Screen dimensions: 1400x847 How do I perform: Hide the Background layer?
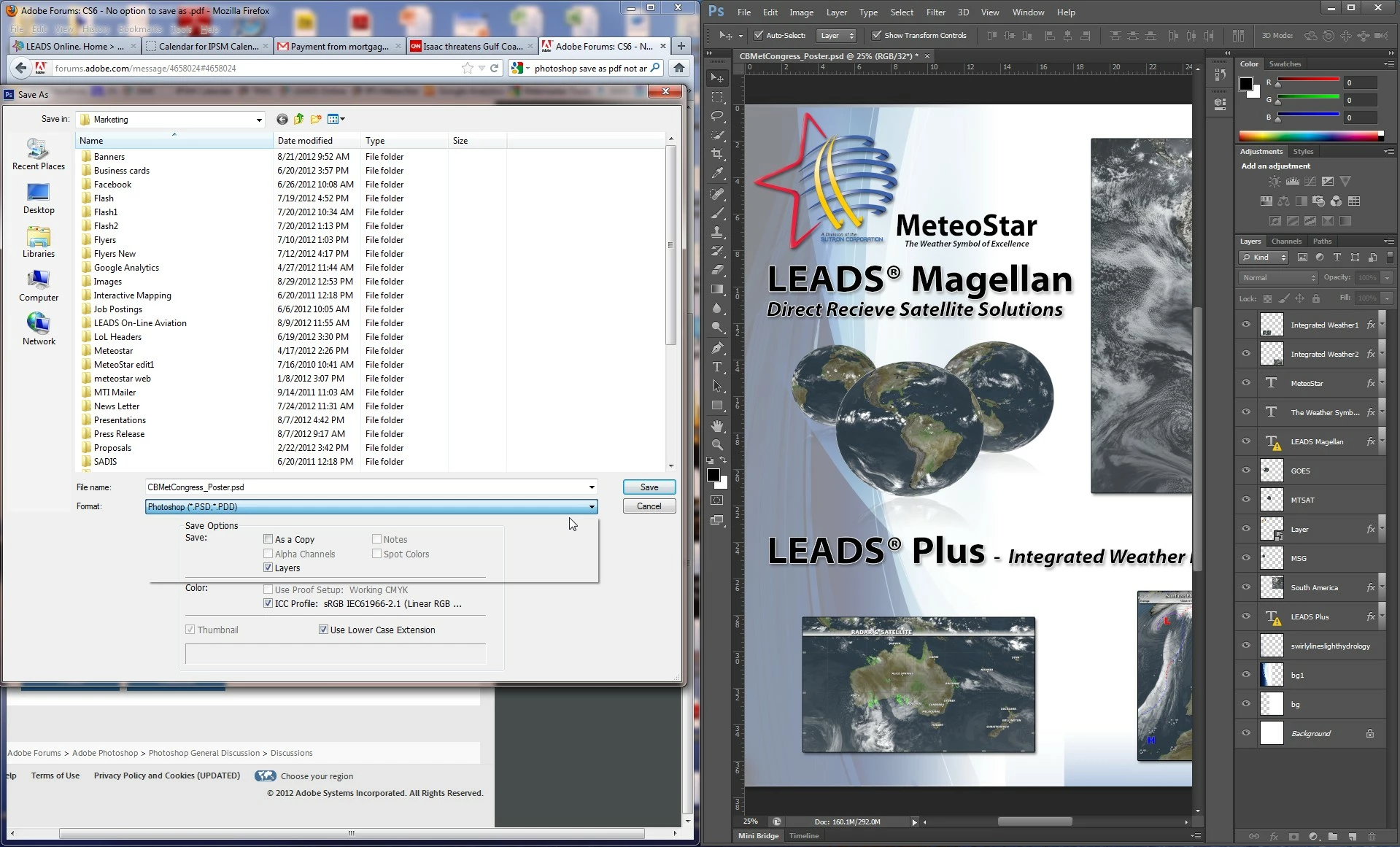[x=1246, y=733]
